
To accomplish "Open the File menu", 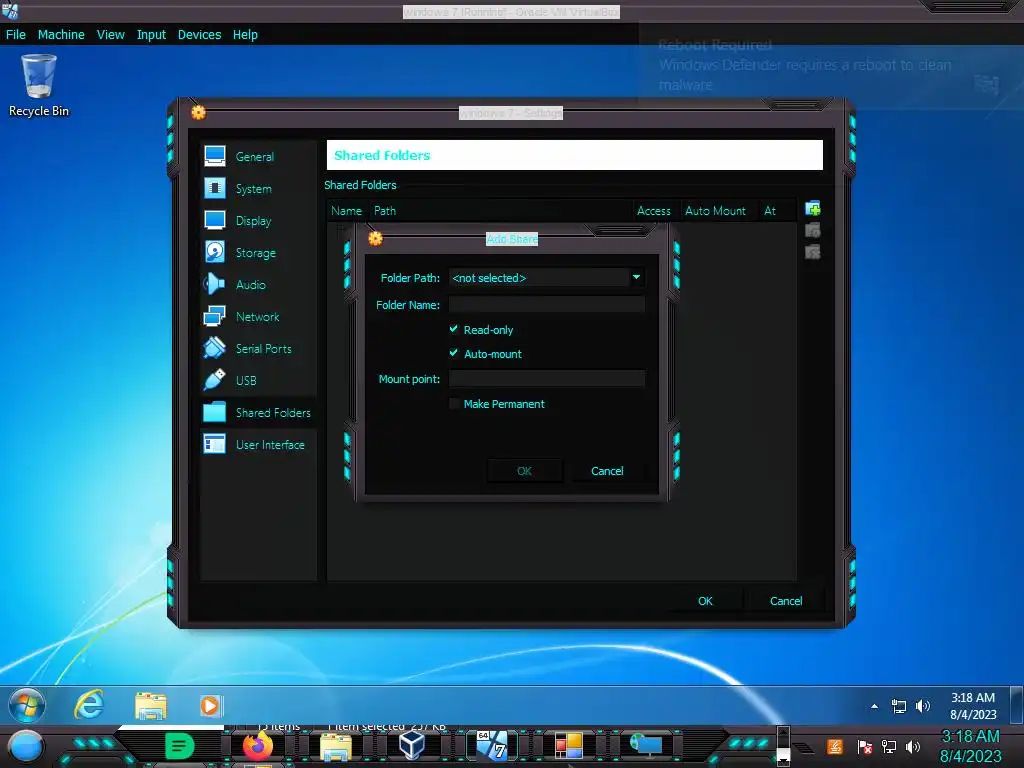I will click(16, 35).
